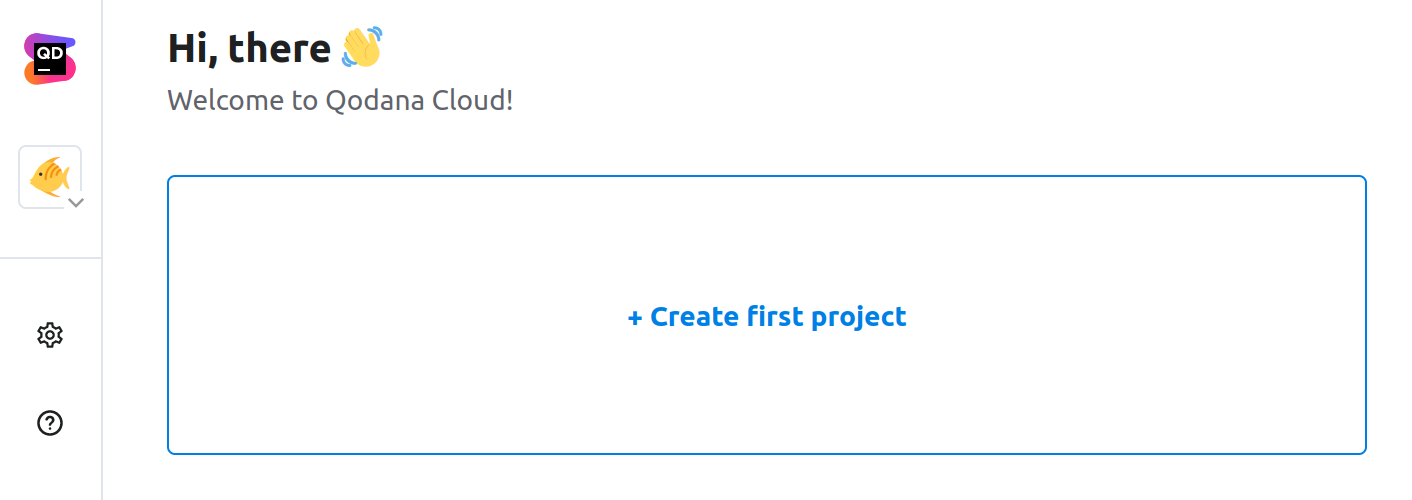
Task: Open the fish avatar organization
Action: click(x=48, y=177)
